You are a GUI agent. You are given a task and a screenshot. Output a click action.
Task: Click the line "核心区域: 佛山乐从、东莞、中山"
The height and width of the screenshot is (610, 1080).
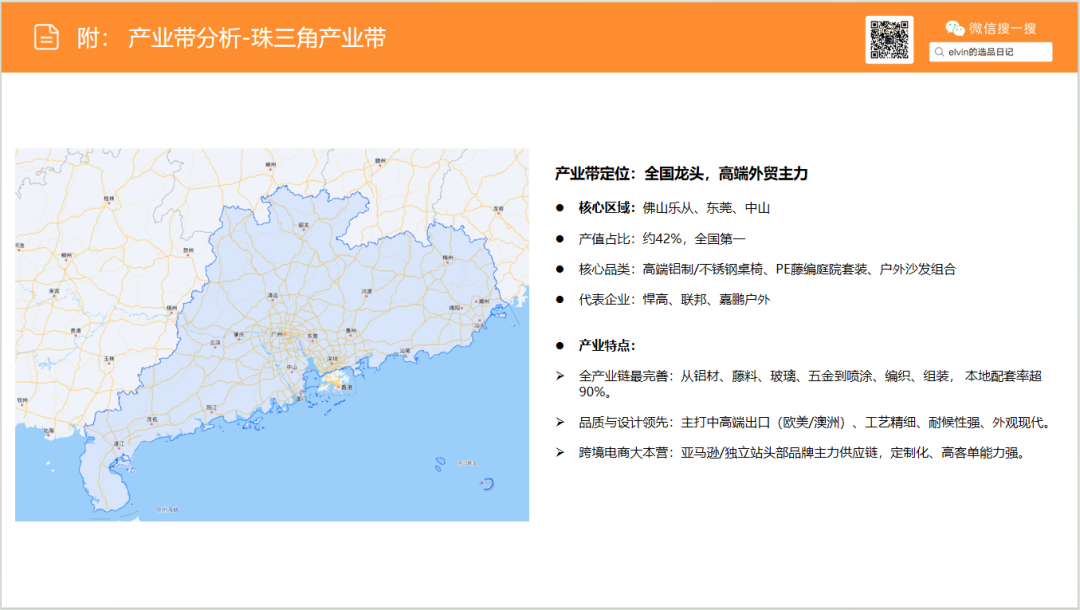(674, 208)
